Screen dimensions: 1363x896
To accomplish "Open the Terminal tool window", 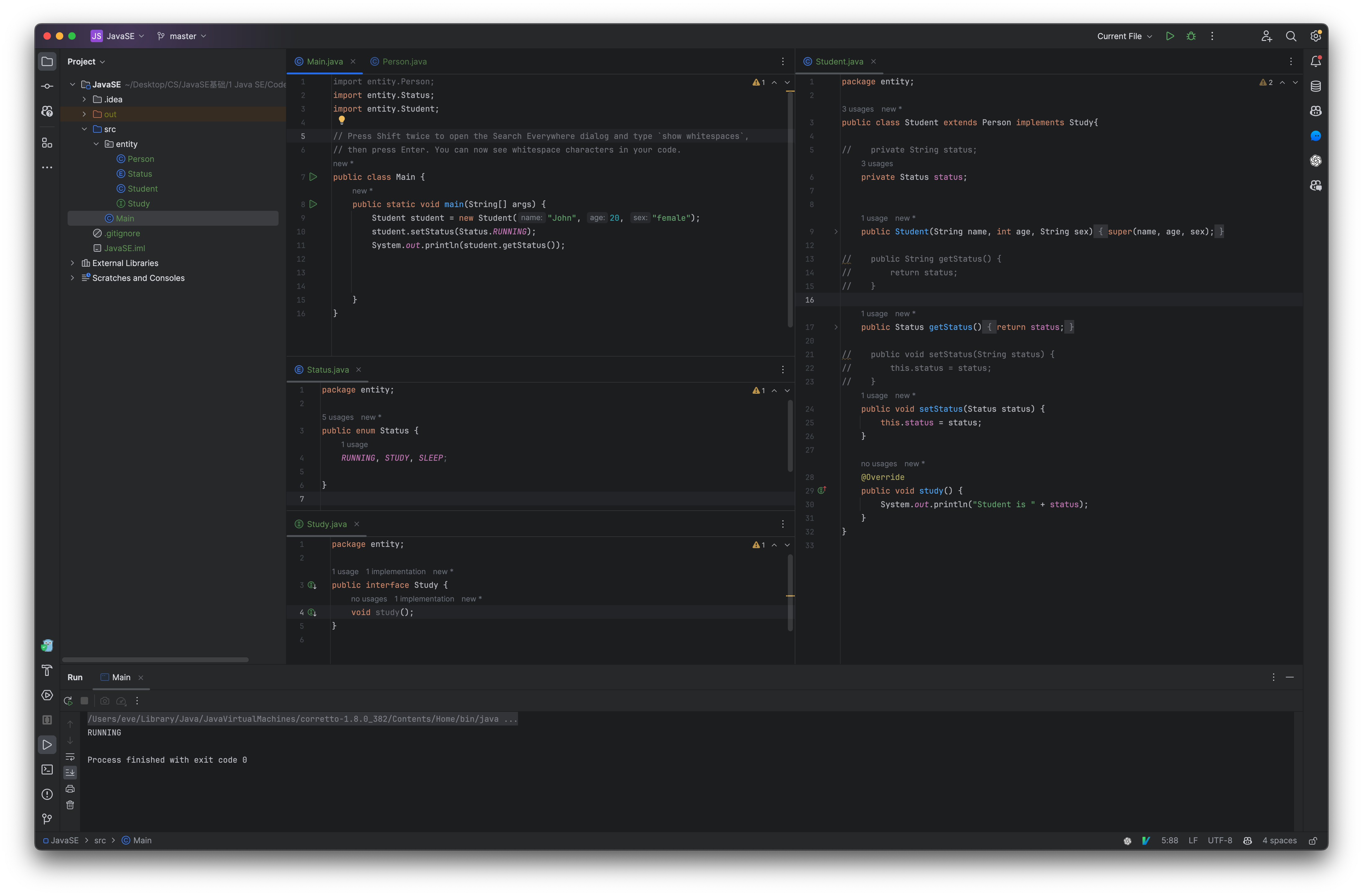I will [x=47, y=770].
